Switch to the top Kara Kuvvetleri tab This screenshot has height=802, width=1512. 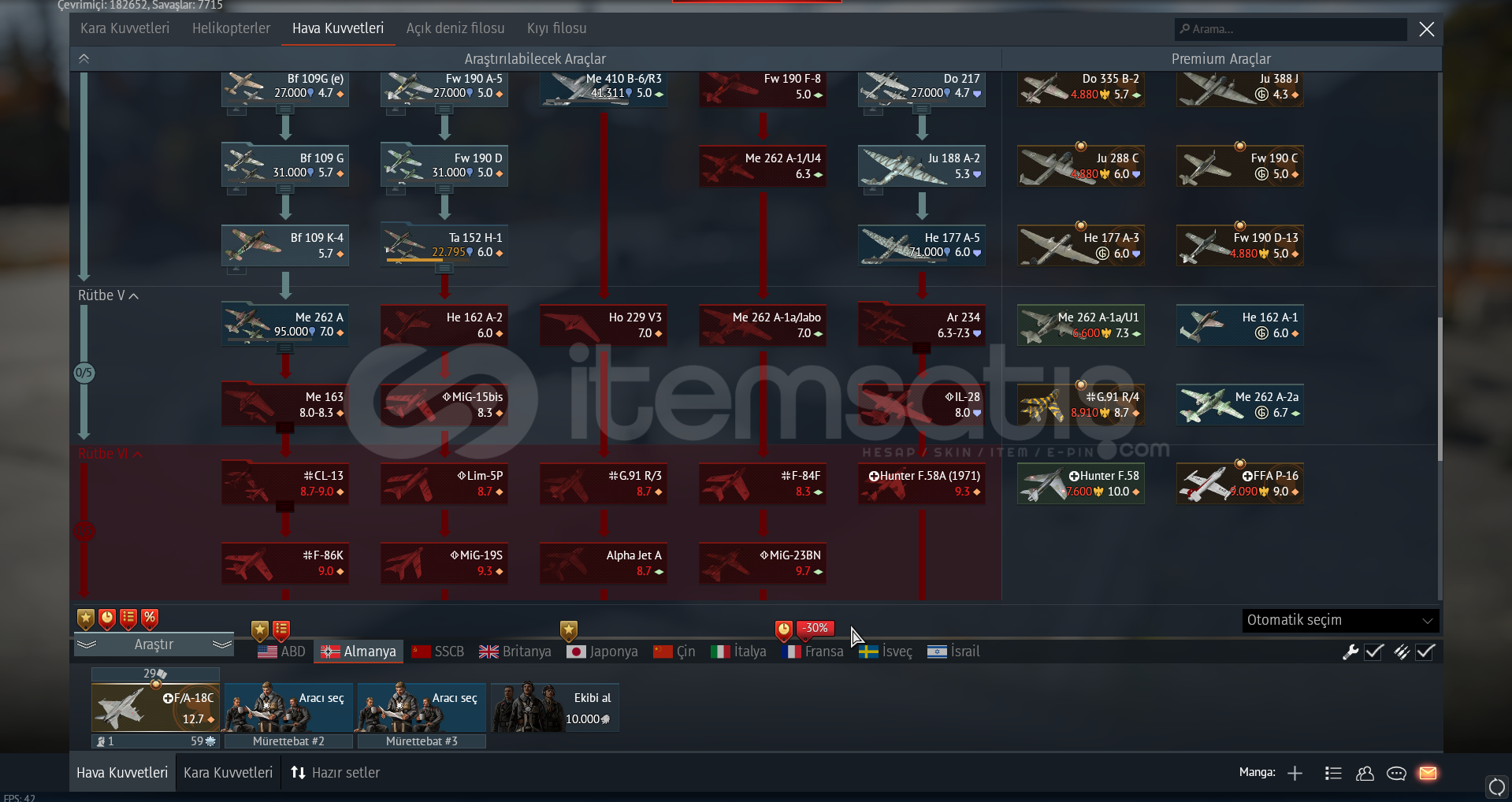pos(124,28)
